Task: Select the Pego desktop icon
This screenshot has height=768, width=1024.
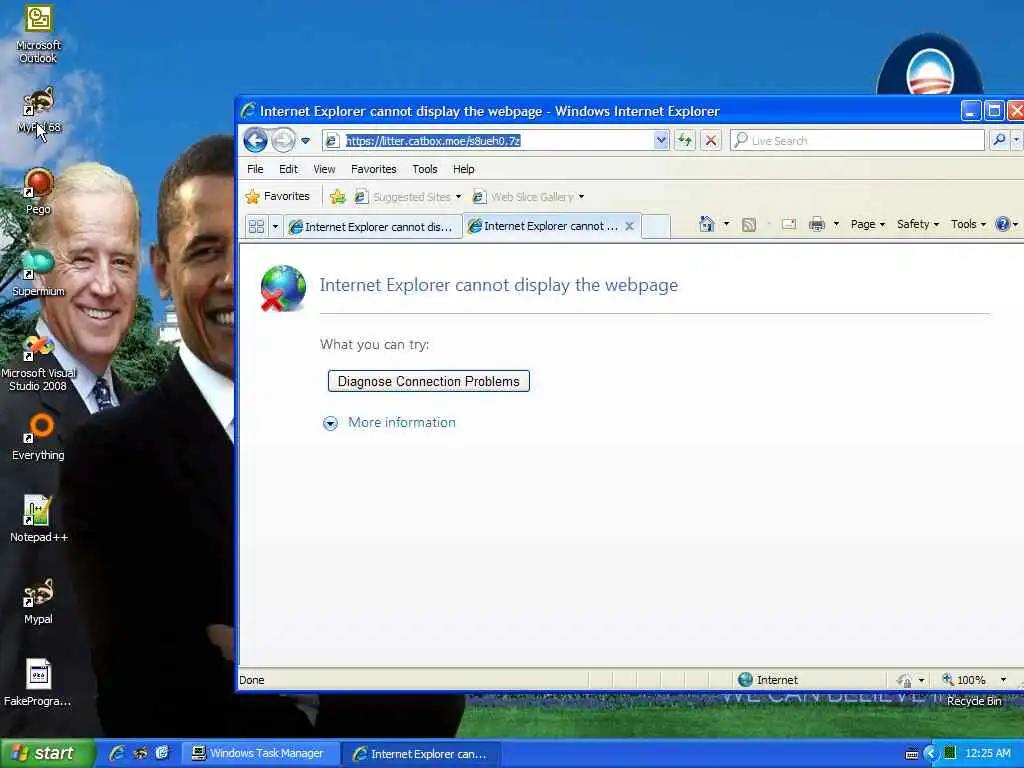Action: 38,191
